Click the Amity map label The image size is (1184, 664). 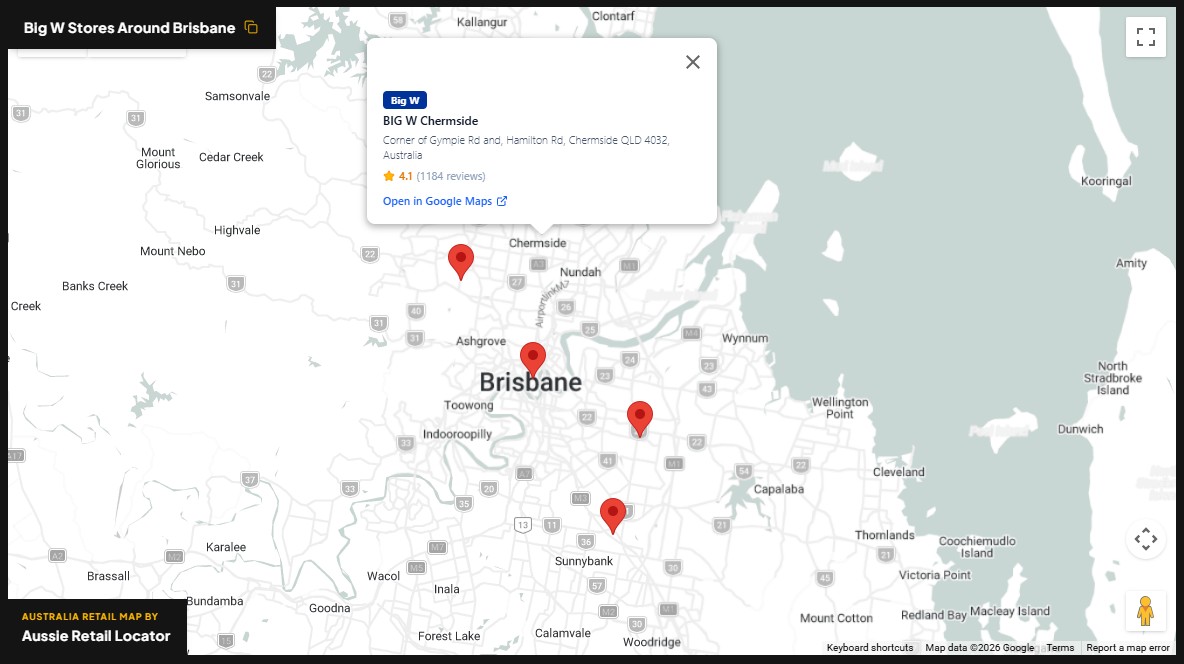tap(1131, 263)
